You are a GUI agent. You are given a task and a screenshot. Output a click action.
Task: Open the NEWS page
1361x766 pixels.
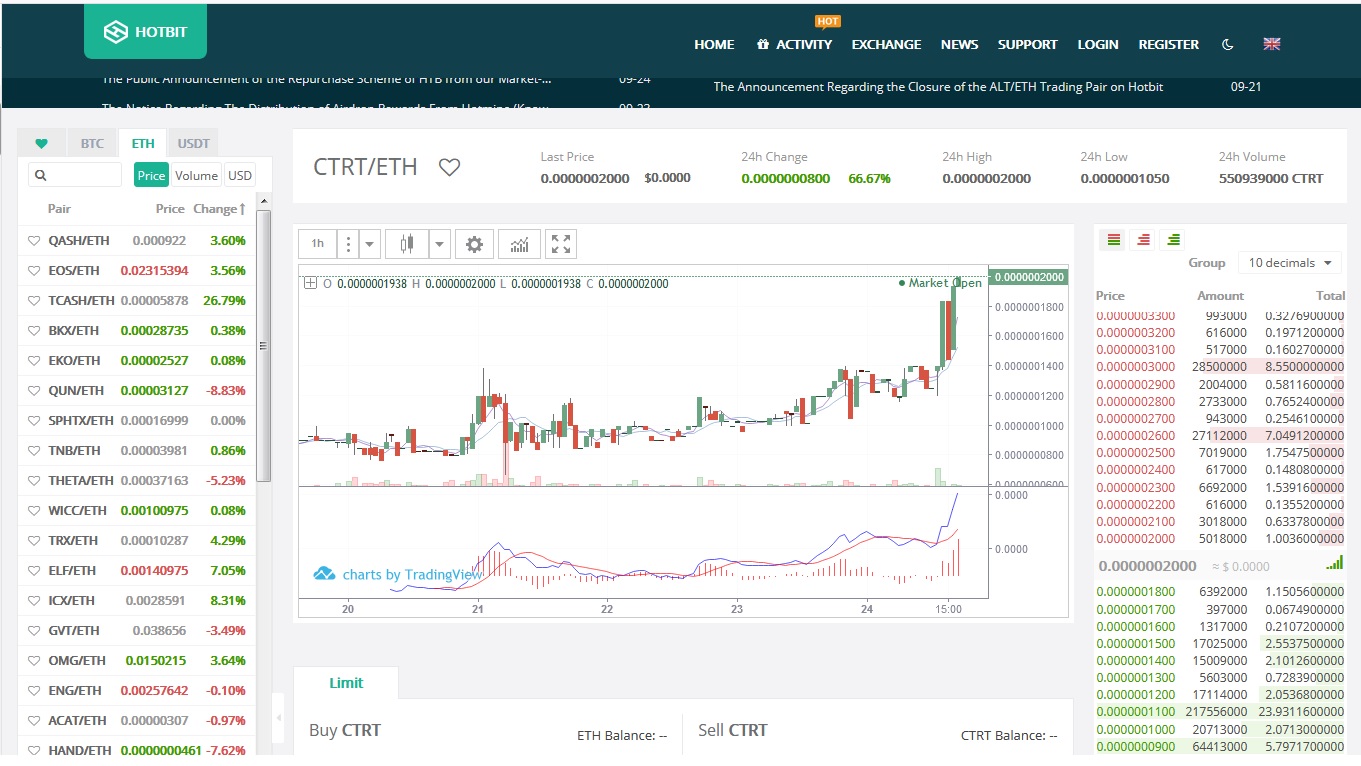(959, 44)
